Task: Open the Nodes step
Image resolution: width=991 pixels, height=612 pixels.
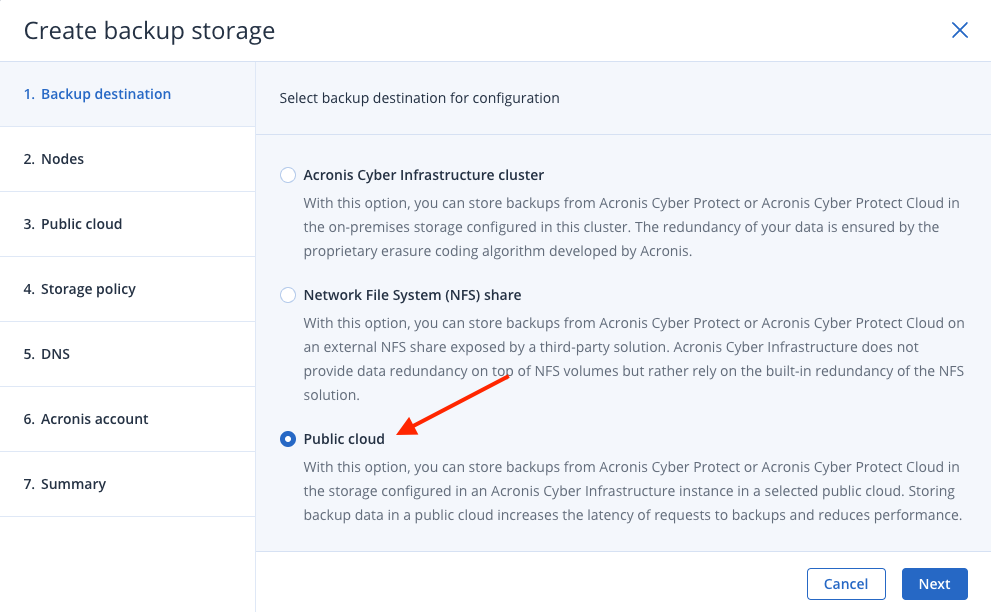Action: click(128, 159)
